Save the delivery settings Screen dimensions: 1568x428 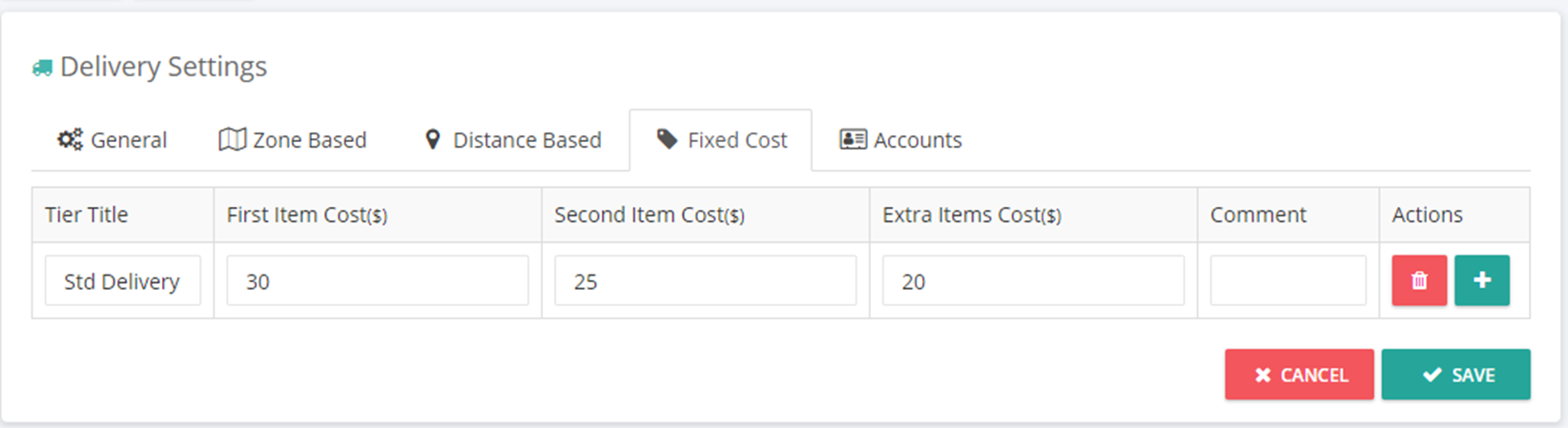coord(1456,375)
